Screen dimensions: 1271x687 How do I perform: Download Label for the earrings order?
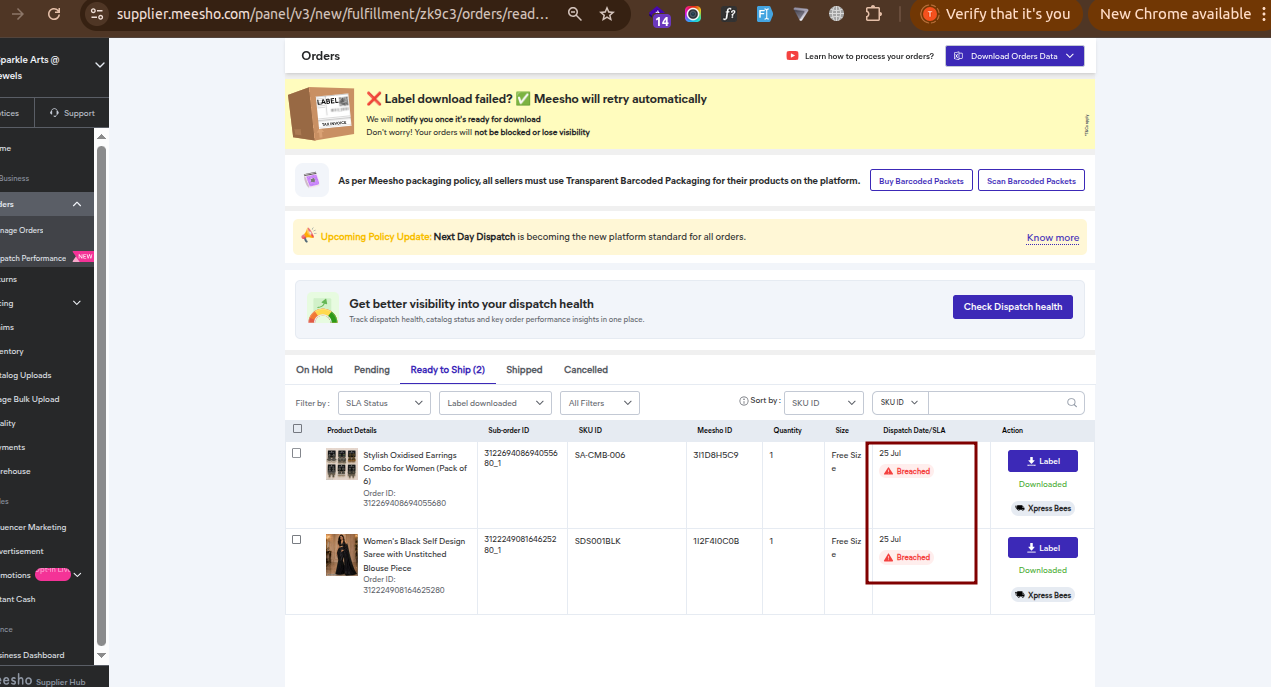pyautogui.click(x=1043, y=461)
